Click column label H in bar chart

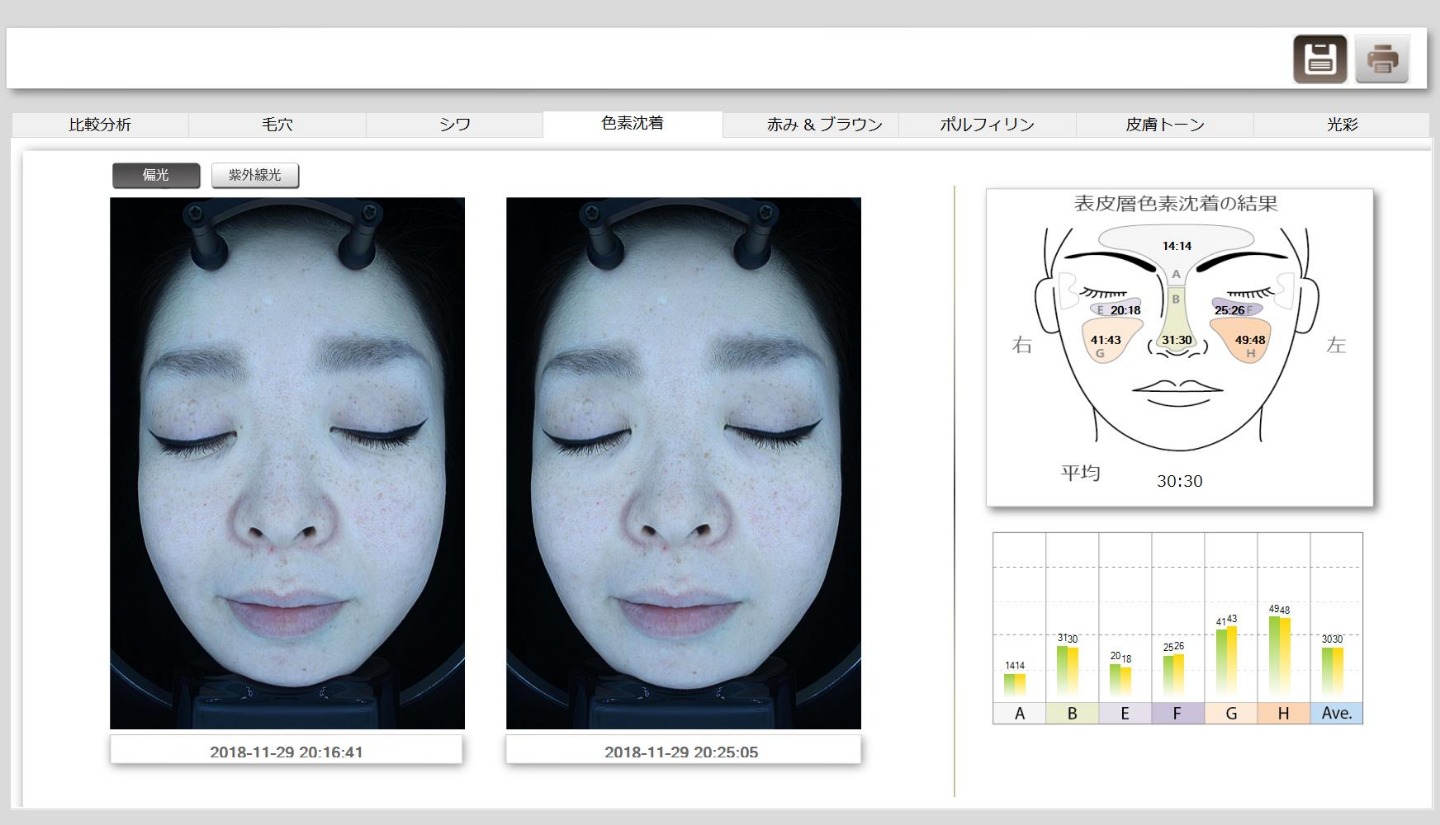click(1284, 713)
